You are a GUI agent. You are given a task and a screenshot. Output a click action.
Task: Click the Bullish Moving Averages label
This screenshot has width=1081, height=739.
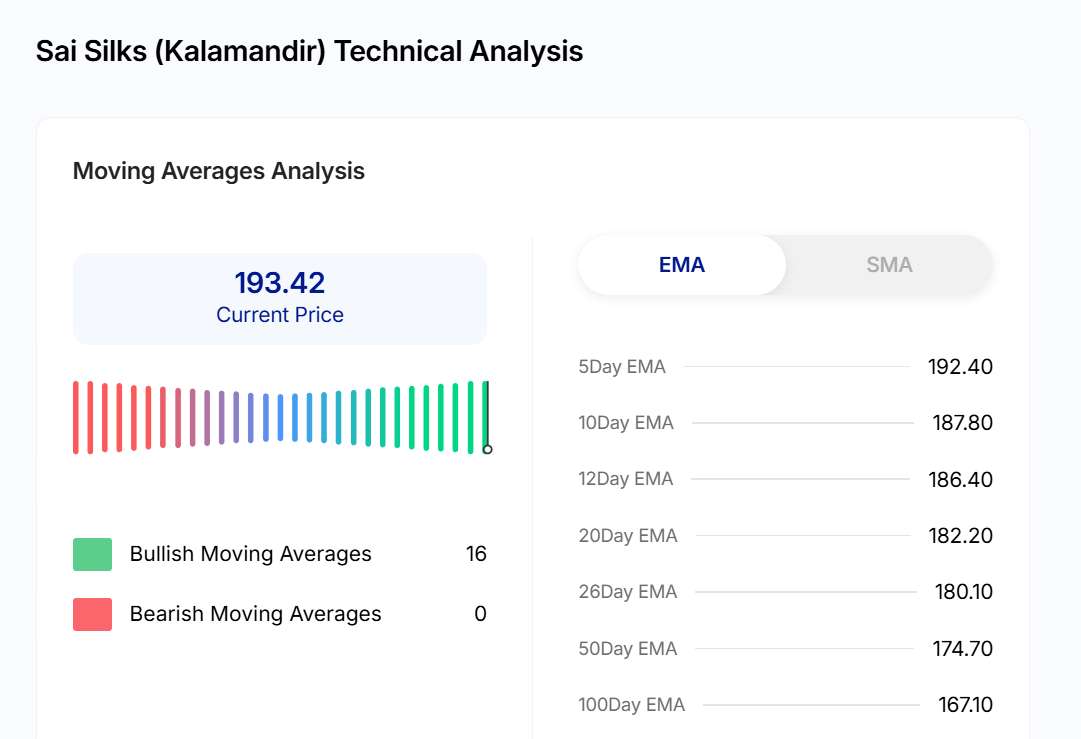click(250, 554)
